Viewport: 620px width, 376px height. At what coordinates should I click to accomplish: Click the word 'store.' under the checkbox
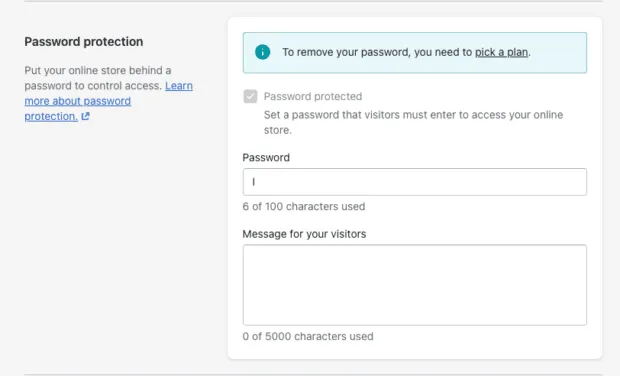click(278, 130)
